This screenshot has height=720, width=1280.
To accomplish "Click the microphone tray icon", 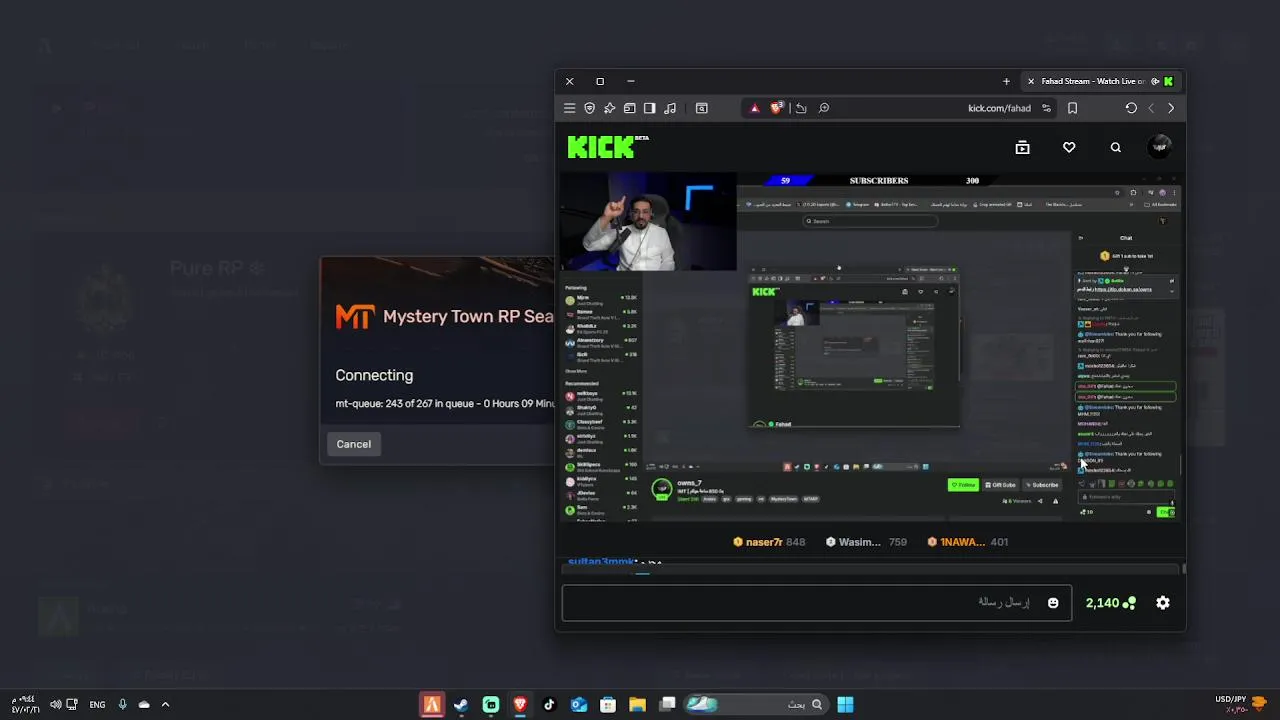I will tap(122, 704).
